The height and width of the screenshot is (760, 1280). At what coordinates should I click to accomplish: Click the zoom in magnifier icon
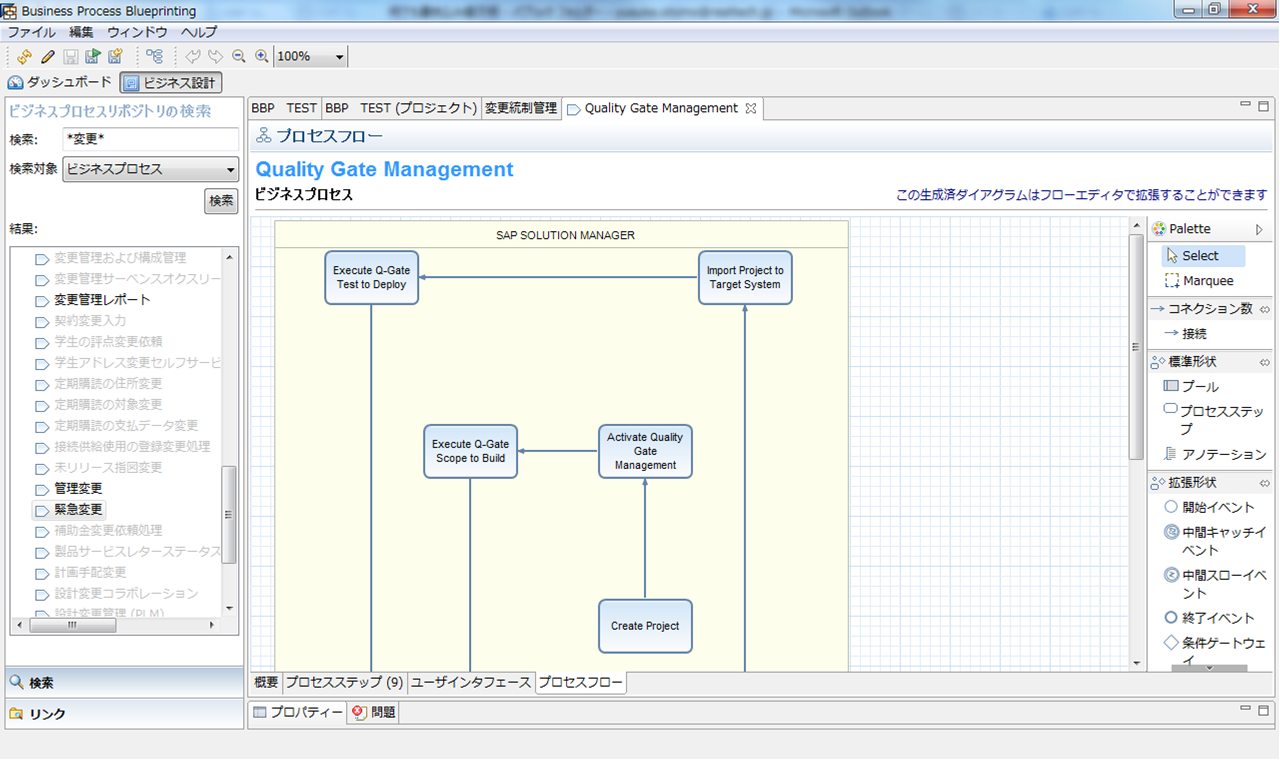(261, 57)
